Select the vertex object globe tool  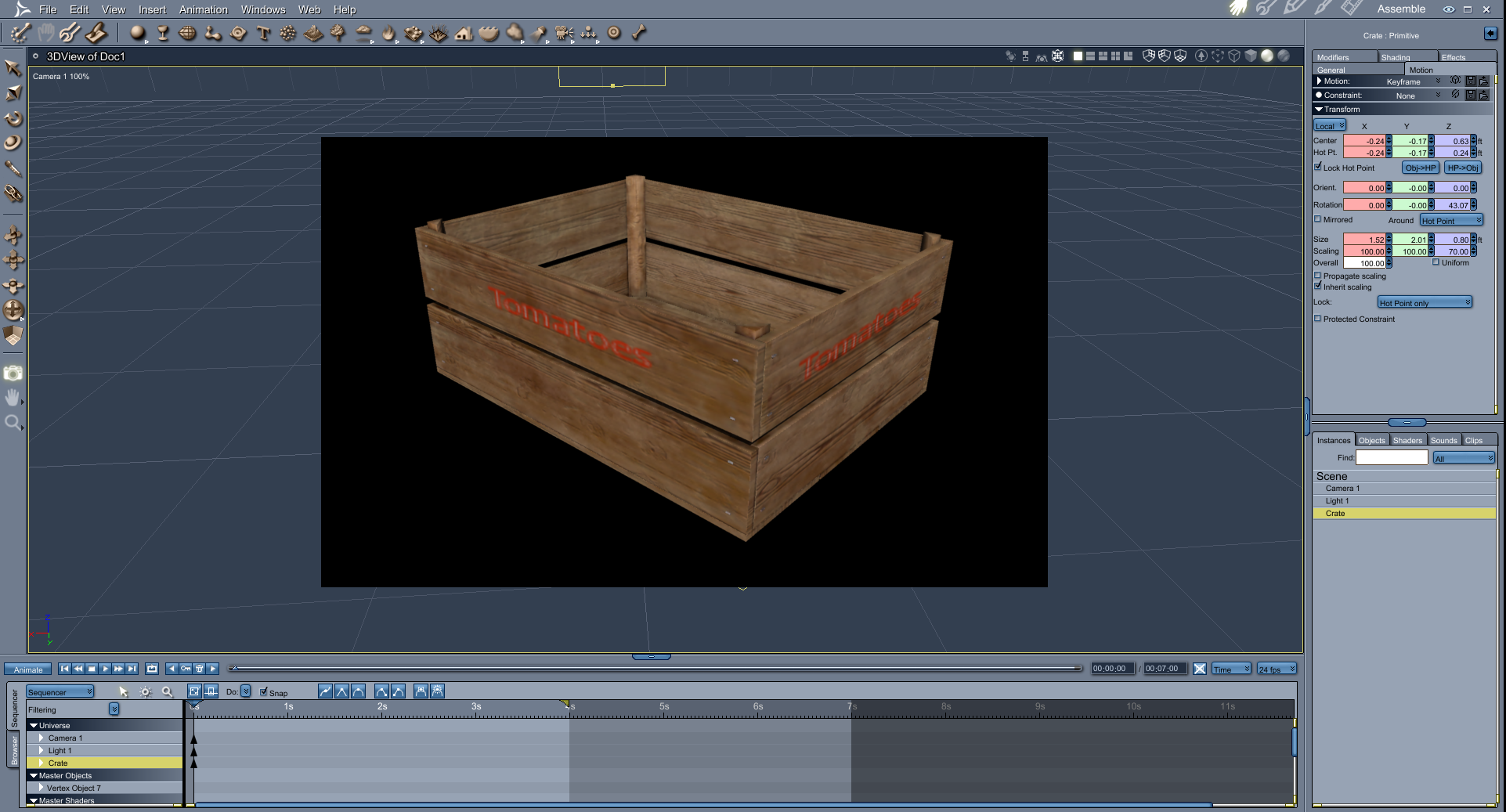coord(188,33)
